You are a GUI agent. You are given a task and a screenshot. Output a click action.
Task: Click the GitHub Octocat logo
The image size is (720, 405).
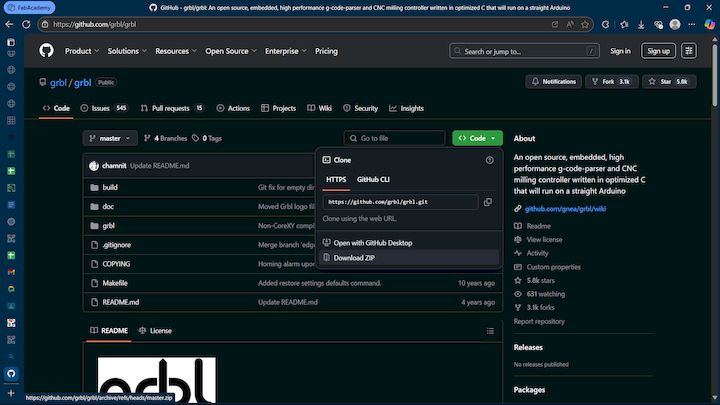click(46, 51)
